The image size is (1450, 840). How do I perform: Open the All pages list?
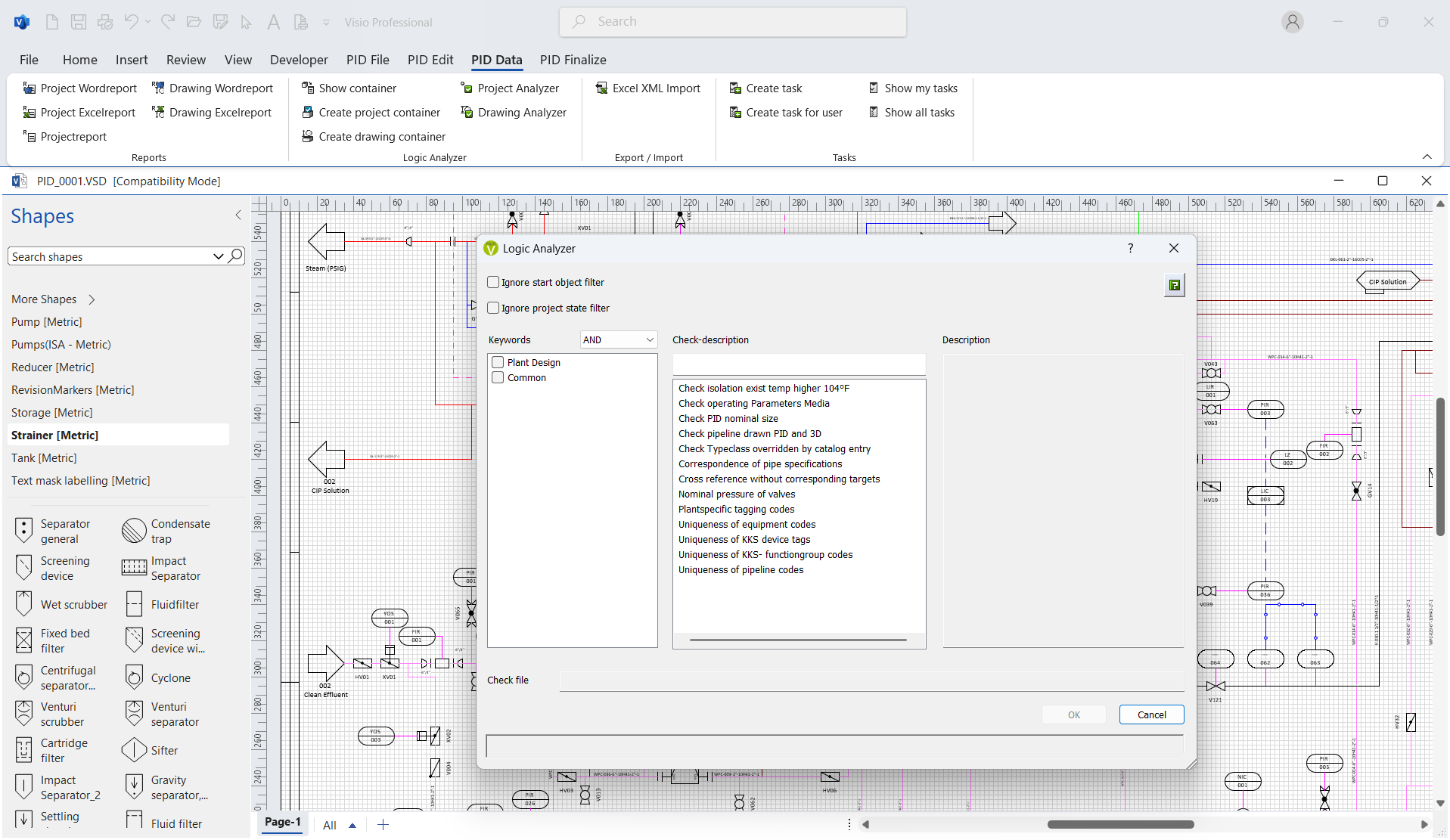point(338,825)
